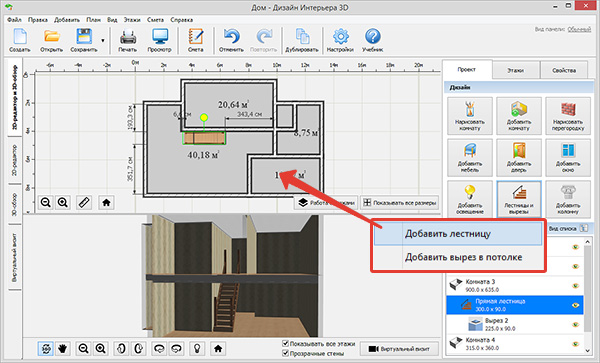Open the Файл menu

[x=14, y=20]
